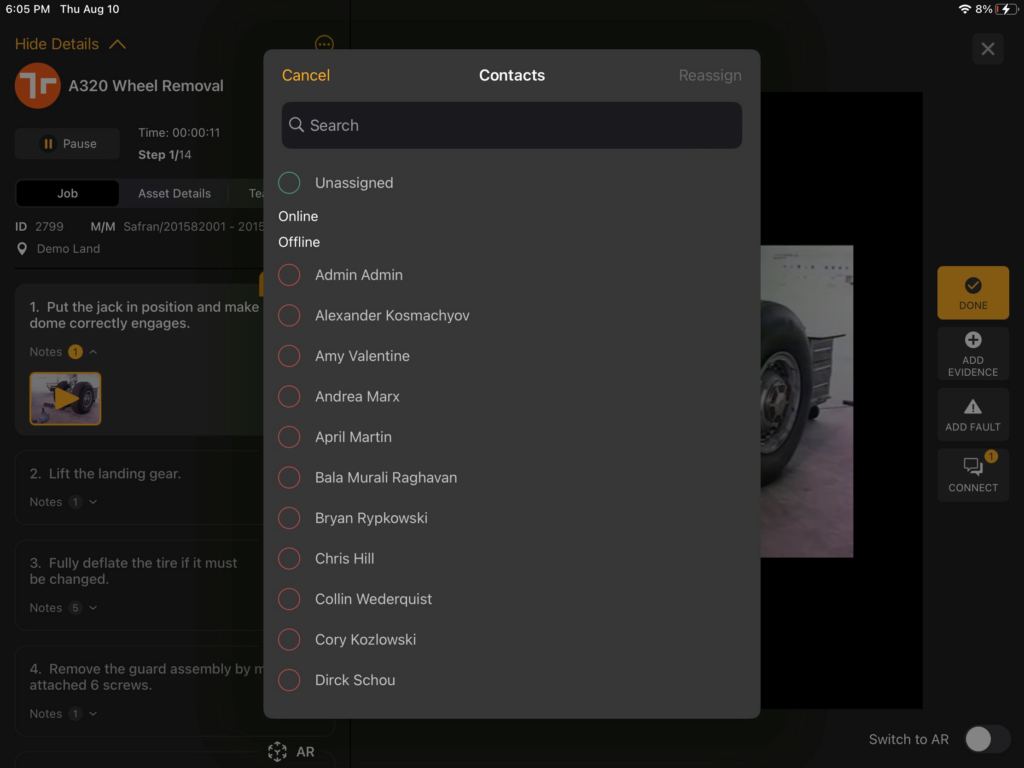Tap the DONE checkmark button
The image size is (1024, 768).
pyautogui.click(x=972, y=293)
